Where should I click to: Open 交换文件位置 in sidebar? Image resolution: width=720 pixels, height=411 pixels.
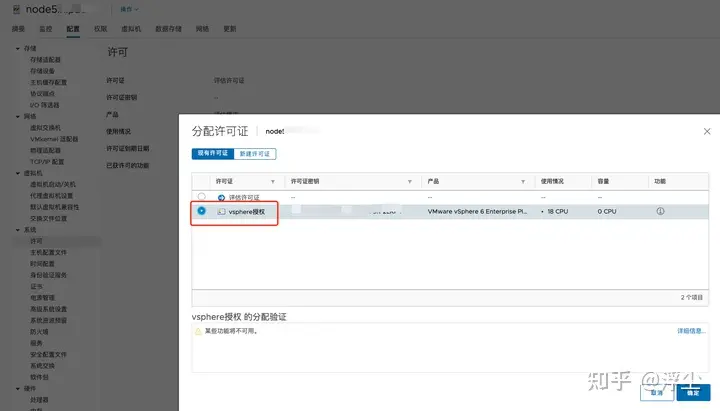click(x=49, y=219)
